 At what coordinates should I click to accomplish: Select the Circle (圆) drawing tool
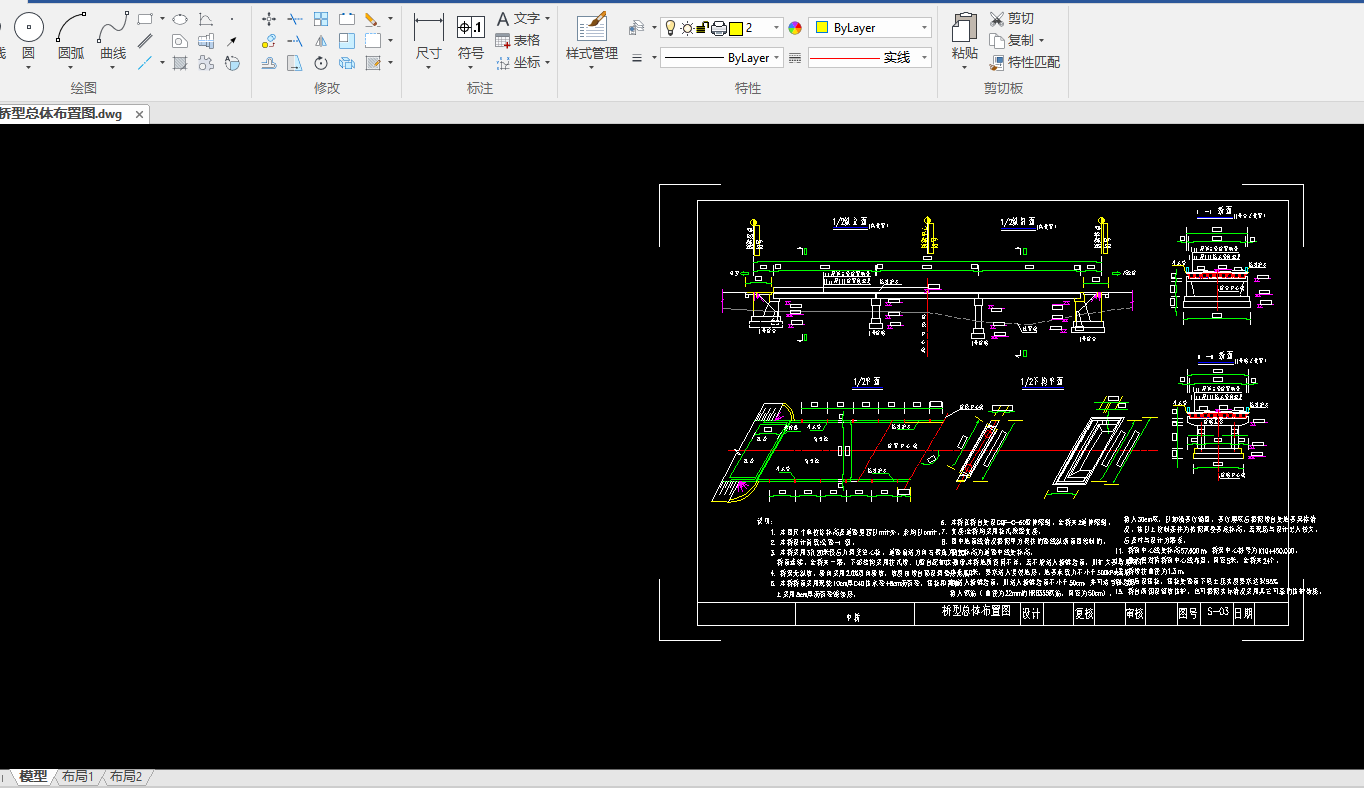point(28,29)
